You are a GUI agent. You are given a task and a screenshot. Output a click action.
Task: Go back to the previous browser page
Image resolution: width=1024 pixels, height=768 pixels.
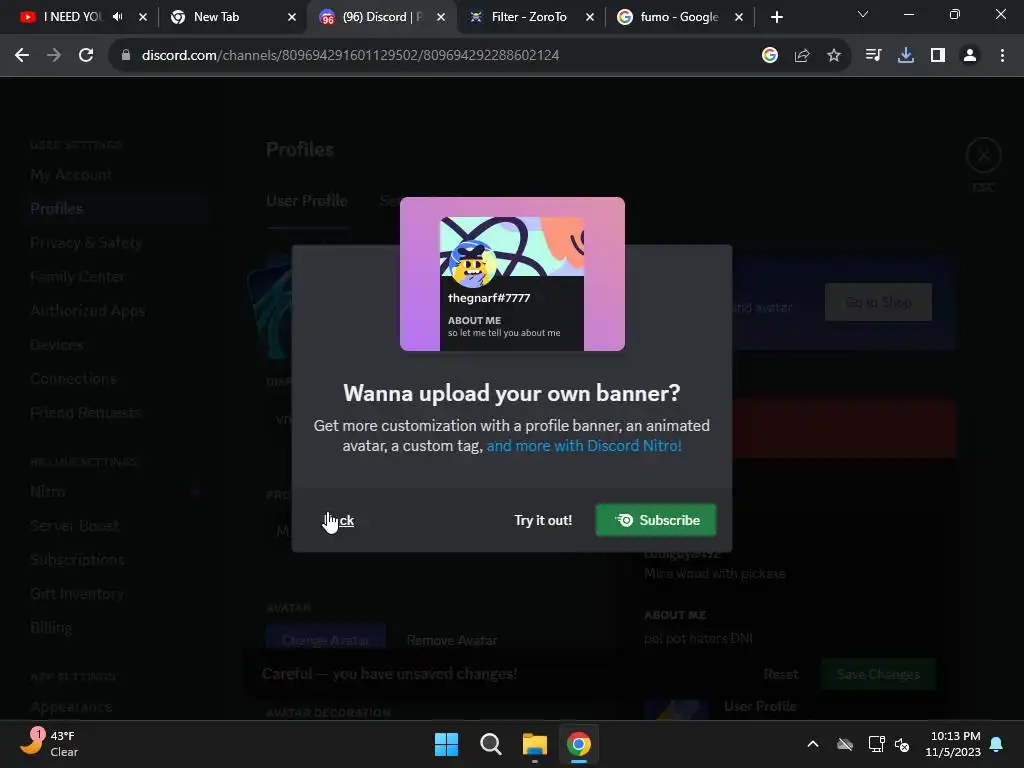point(22,56)
